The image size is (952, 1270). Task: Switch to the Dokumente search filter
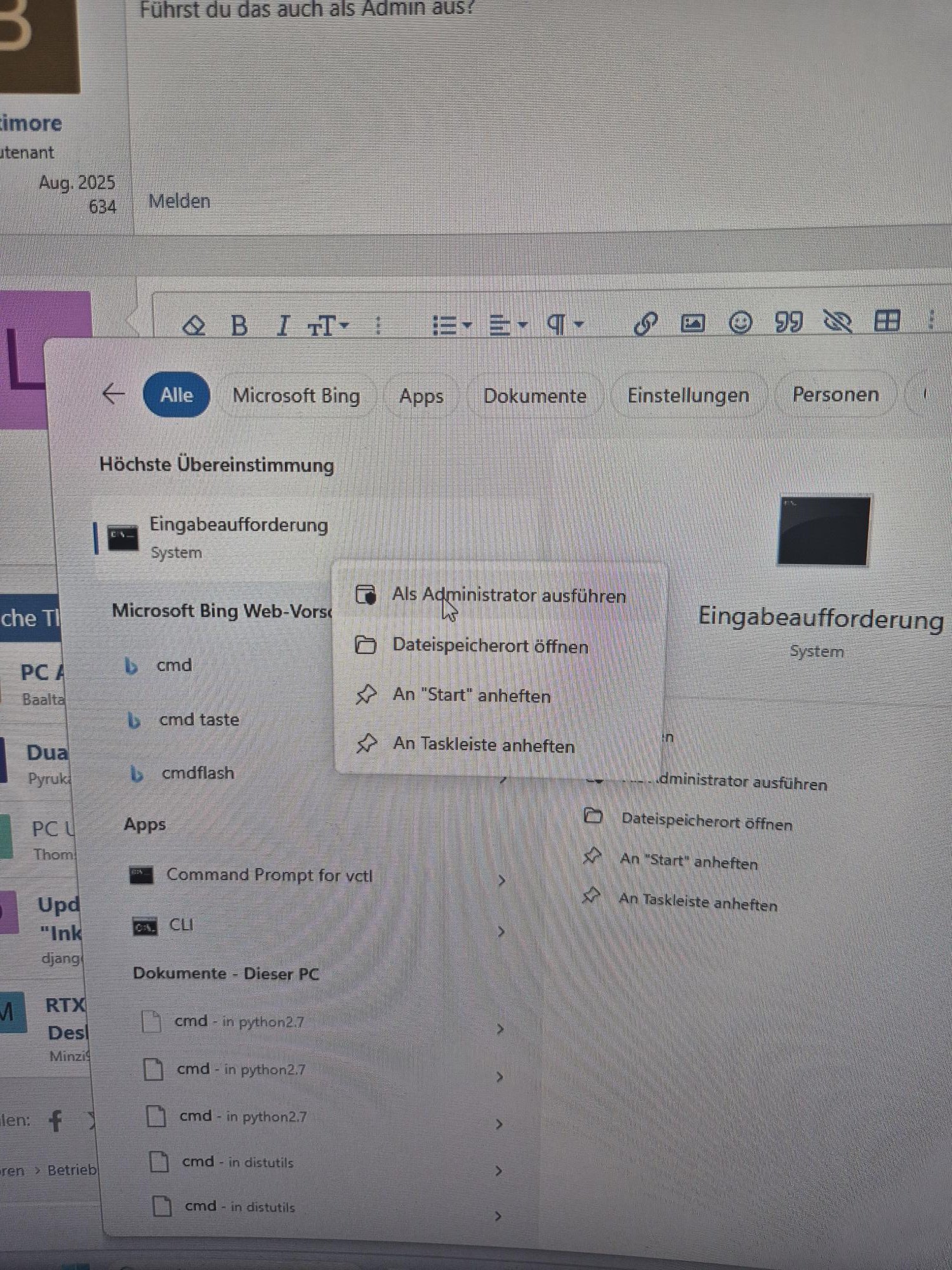(535, 396)
